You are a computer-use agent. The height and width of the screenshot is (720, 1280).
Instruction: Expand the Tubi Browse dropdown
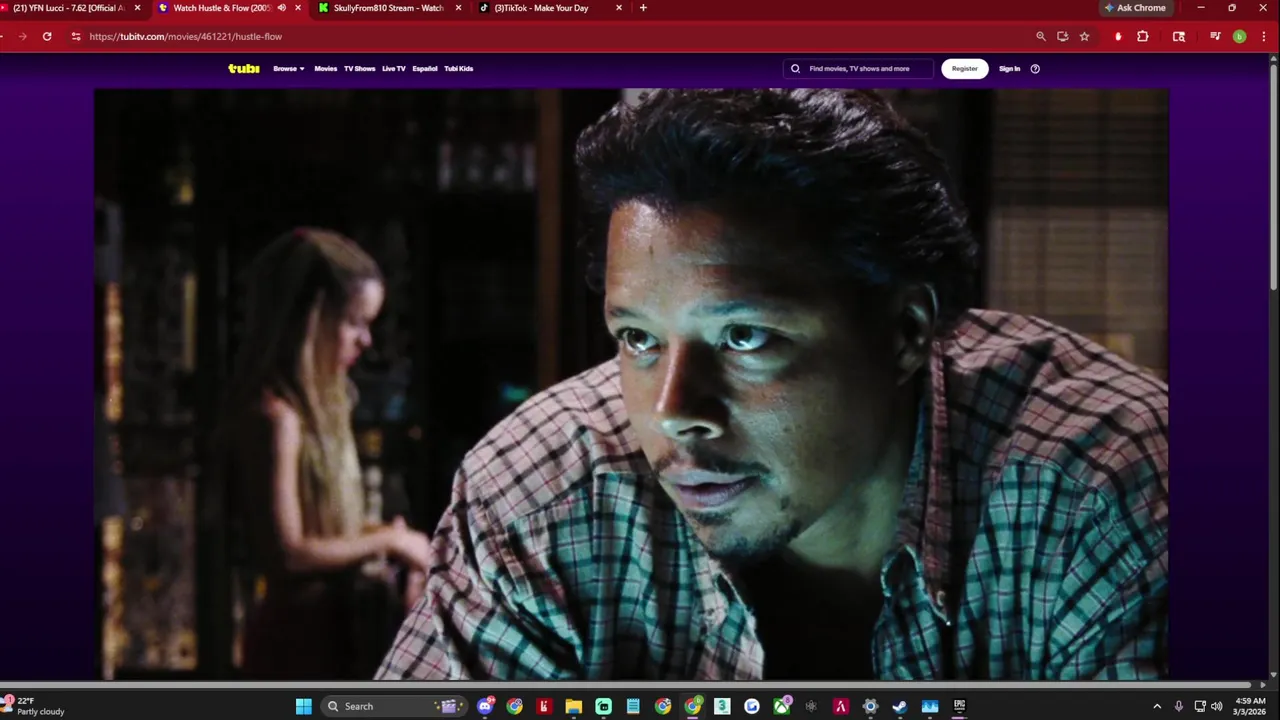click(289, 69)
